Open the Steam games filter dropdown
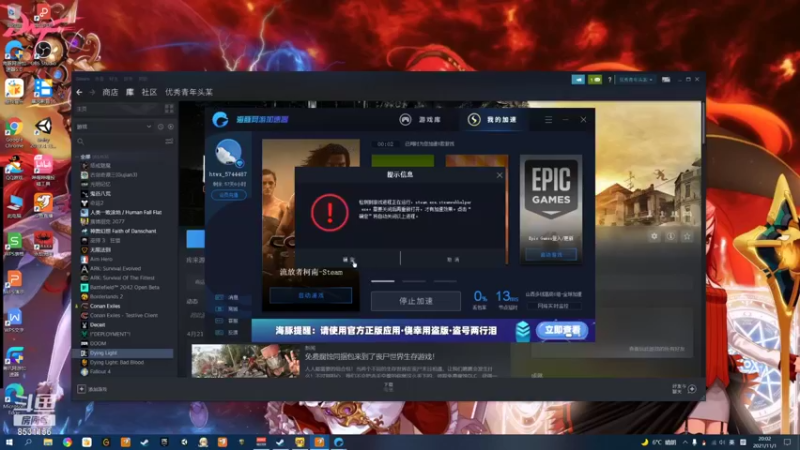 click(x=114, y=127)
